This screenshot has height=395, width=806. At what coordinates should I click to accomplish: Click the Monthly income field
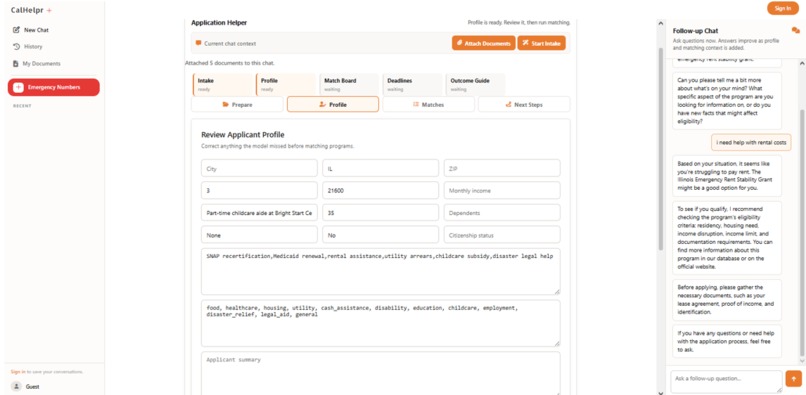tap(502, 190)
